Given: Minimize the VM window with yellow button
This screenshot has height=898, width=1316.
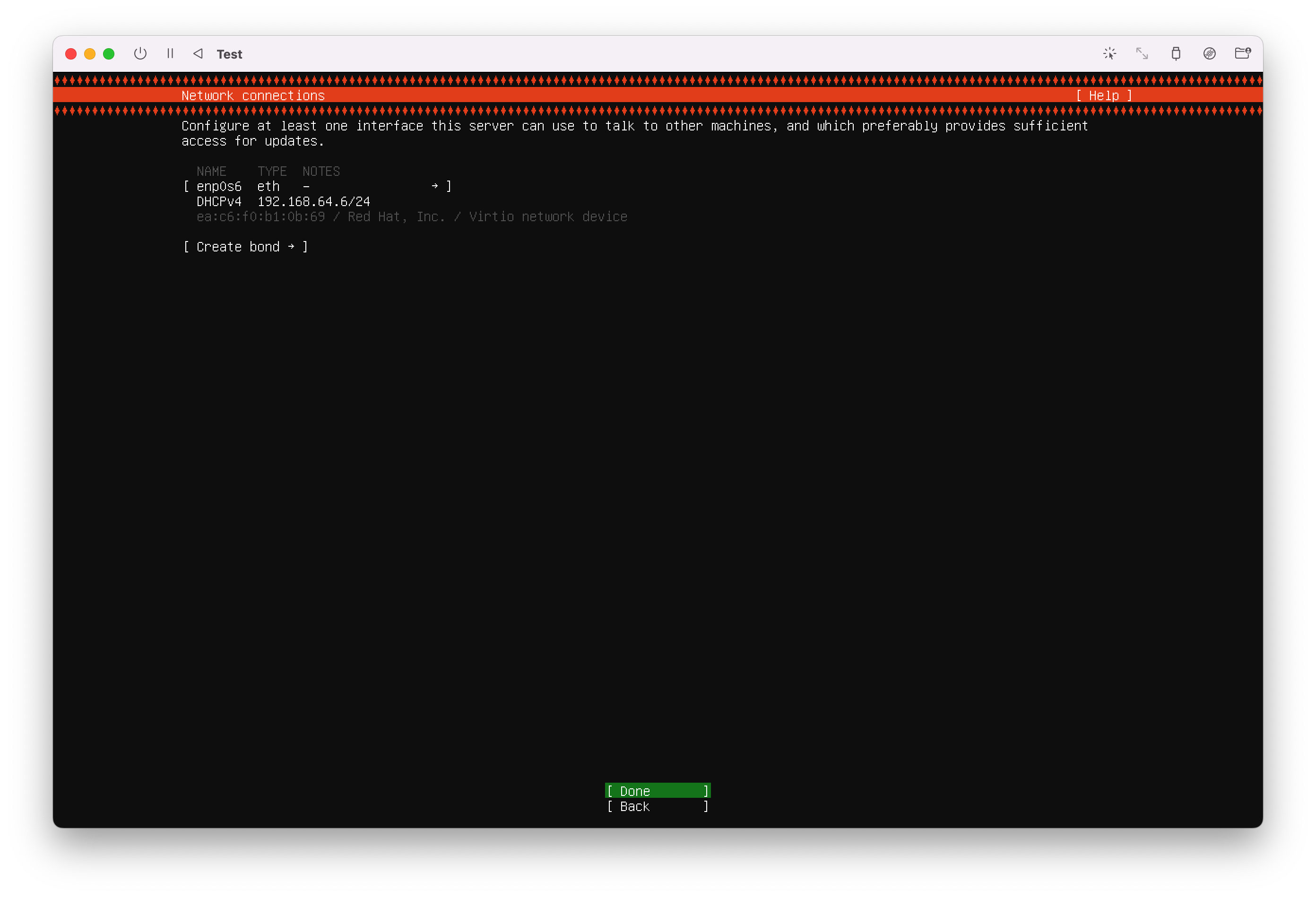Looking at the screenshot, I should tap(89, 54).
